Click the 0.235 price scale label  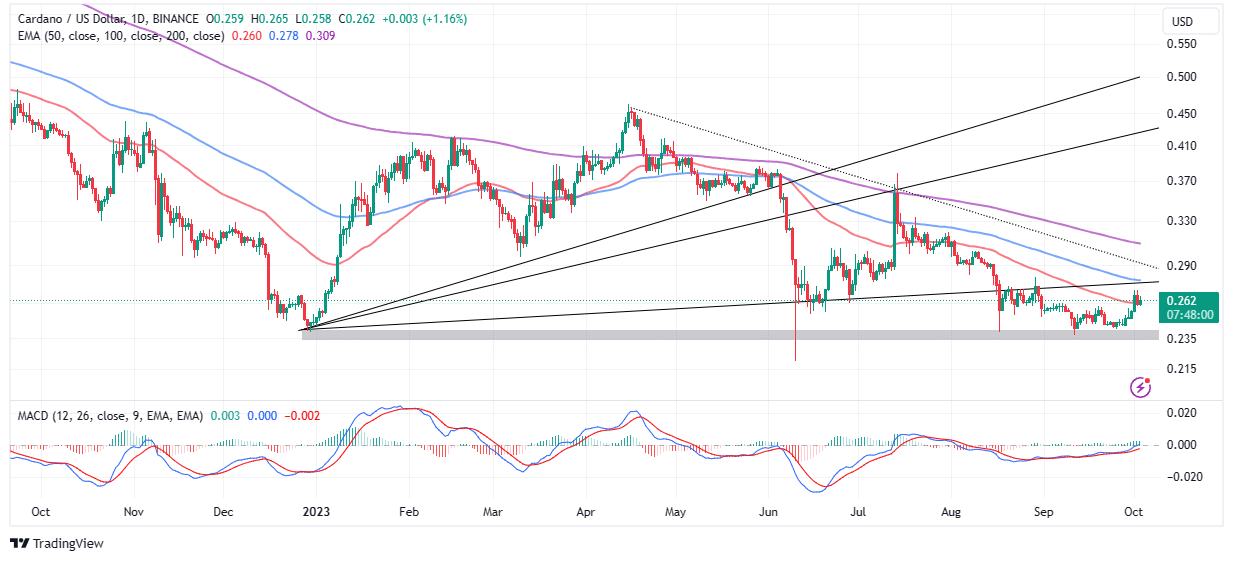[1183, 339]
